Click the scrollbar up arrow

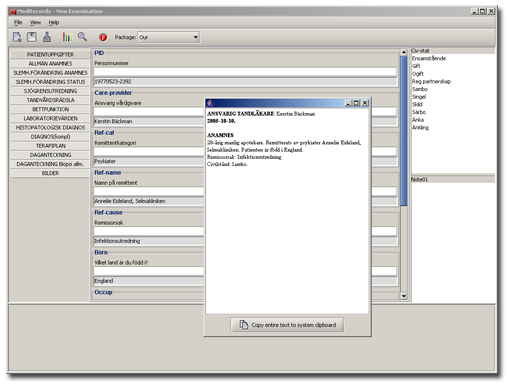click(x=404, y=52)
